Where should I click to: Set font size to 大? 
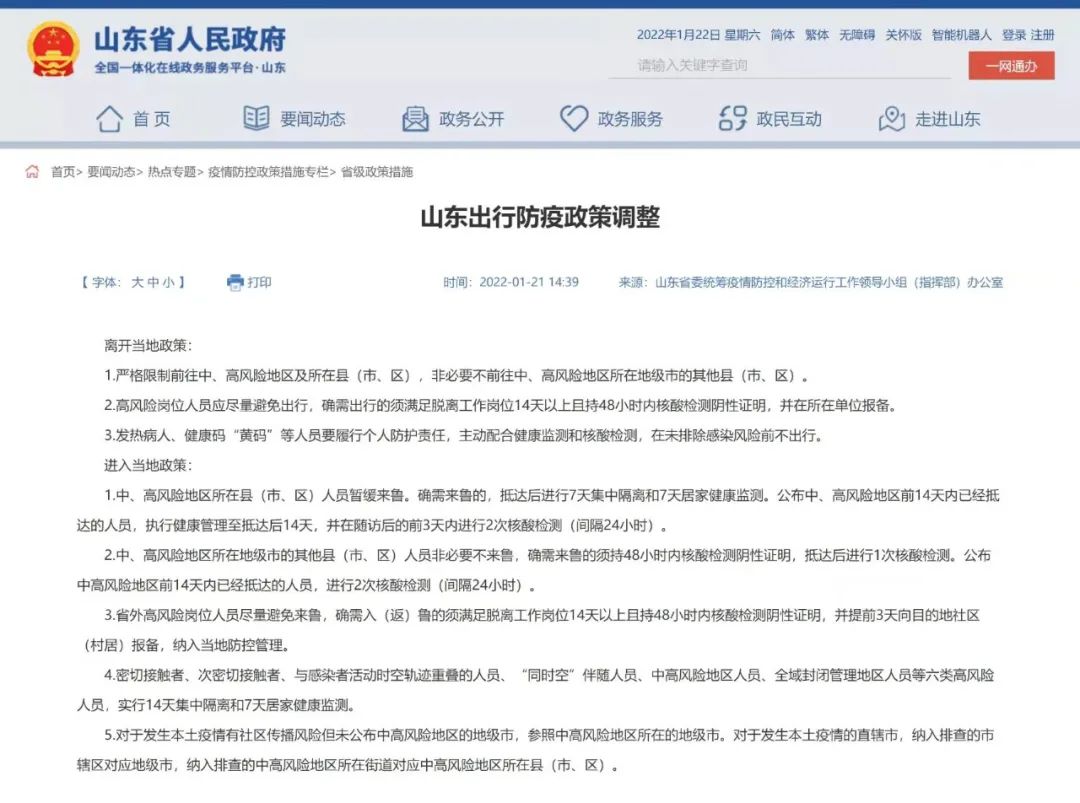pos(137,282)
